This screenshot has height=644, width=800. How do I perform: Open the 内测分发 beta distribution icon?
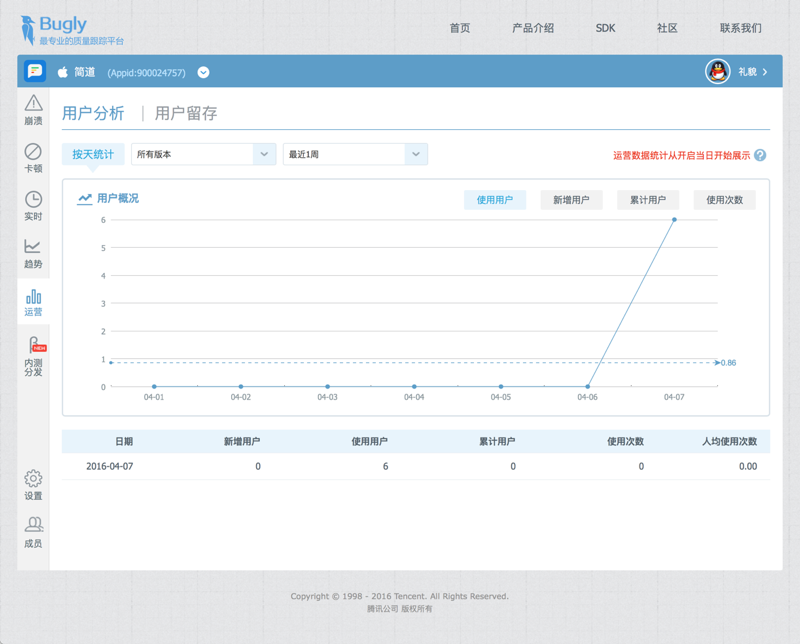(36, 344)
